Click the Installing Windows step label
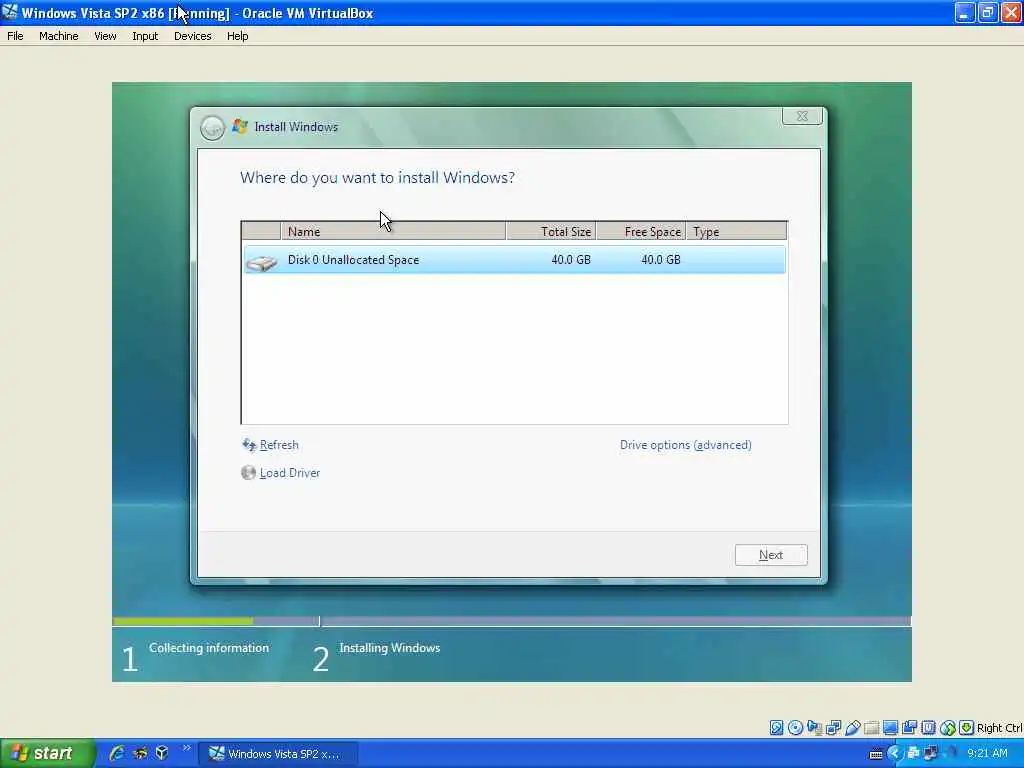1024x768 pixels. 390,648
